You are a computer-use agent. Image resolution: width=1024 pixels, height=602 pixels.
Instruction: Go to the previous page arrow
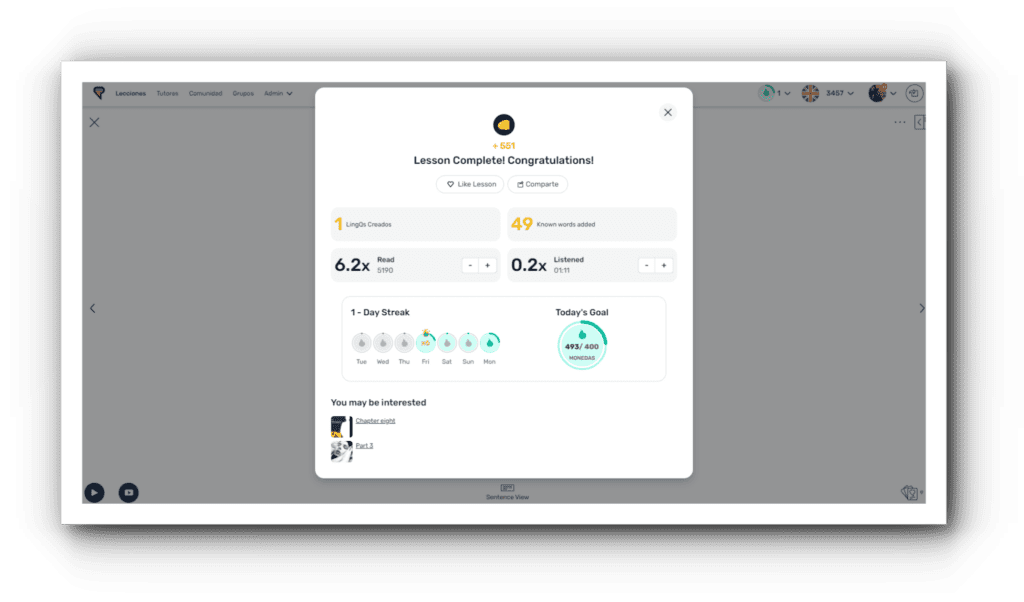coord(92,309)
